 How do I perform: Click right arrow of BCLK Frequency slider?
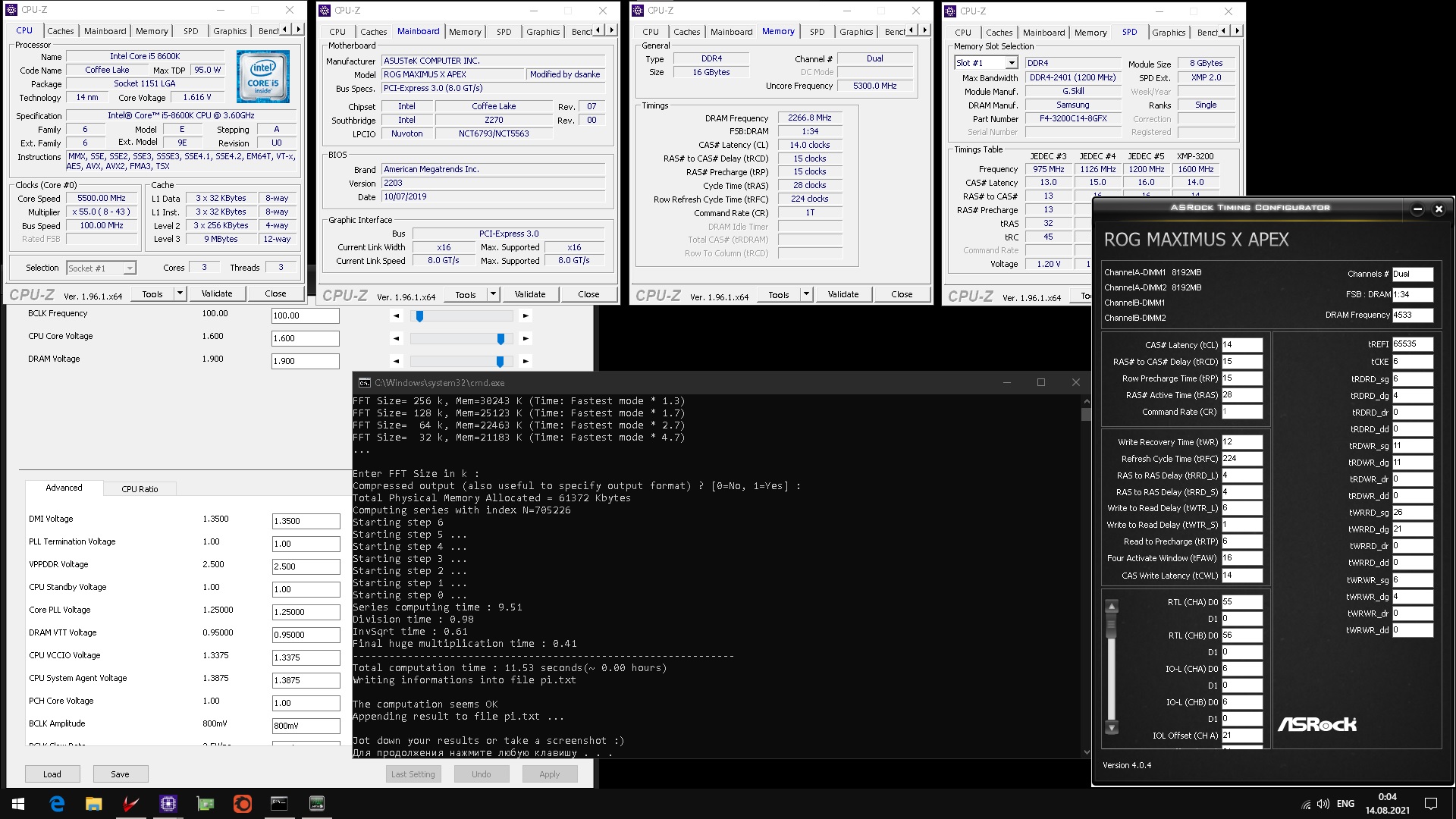[x=526, y=315]
